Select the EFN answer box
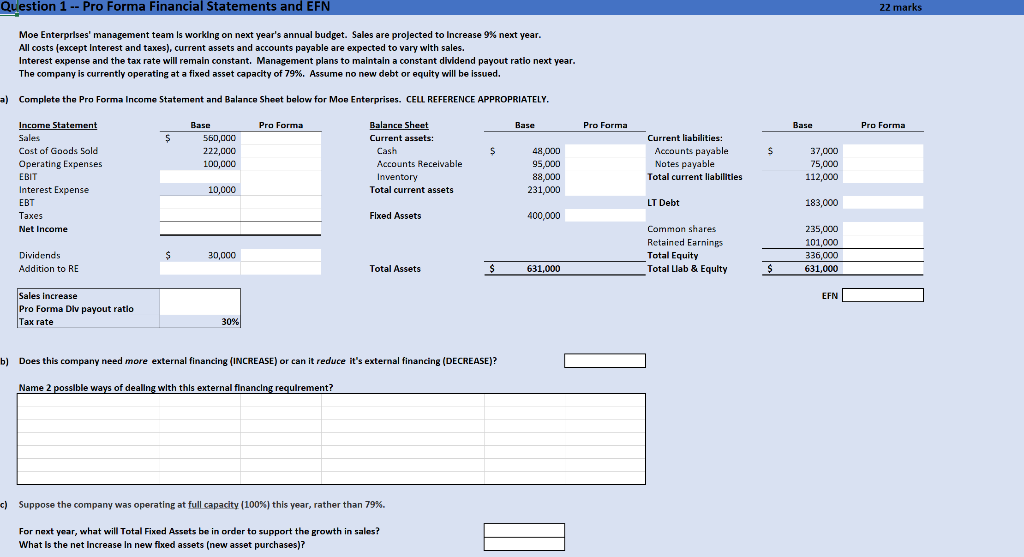 883,295
